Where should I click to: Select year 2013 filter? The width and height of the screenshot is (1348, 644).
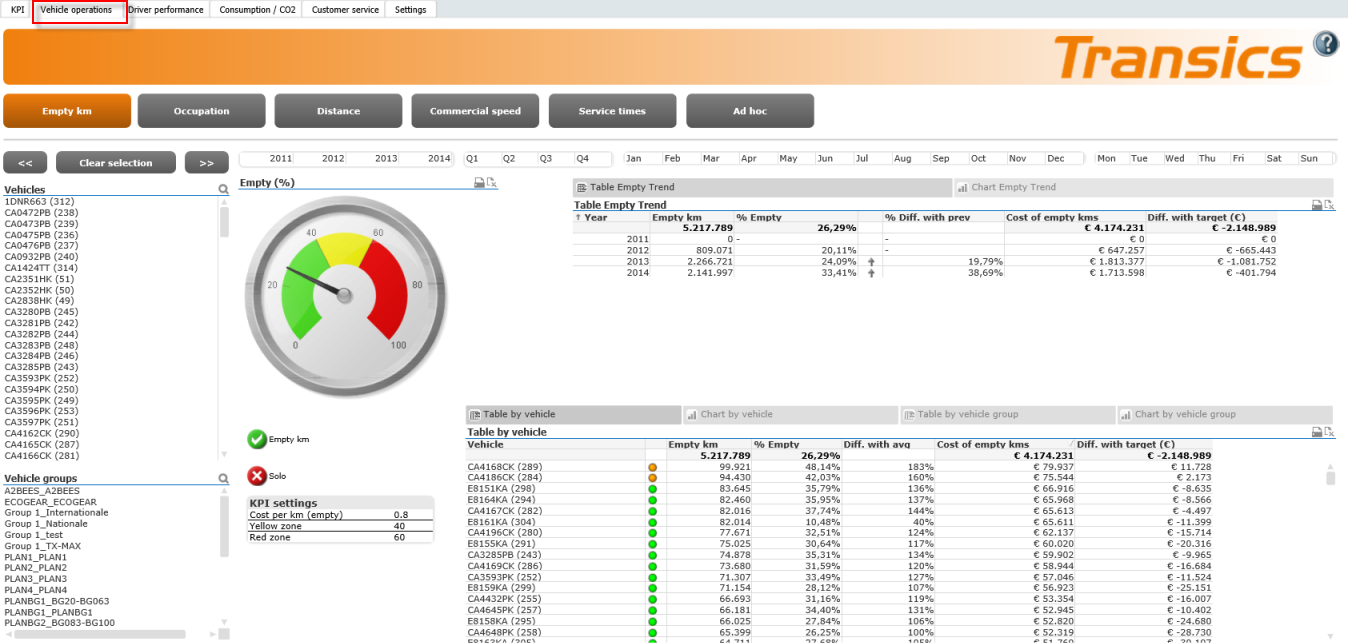click(386, 159)
